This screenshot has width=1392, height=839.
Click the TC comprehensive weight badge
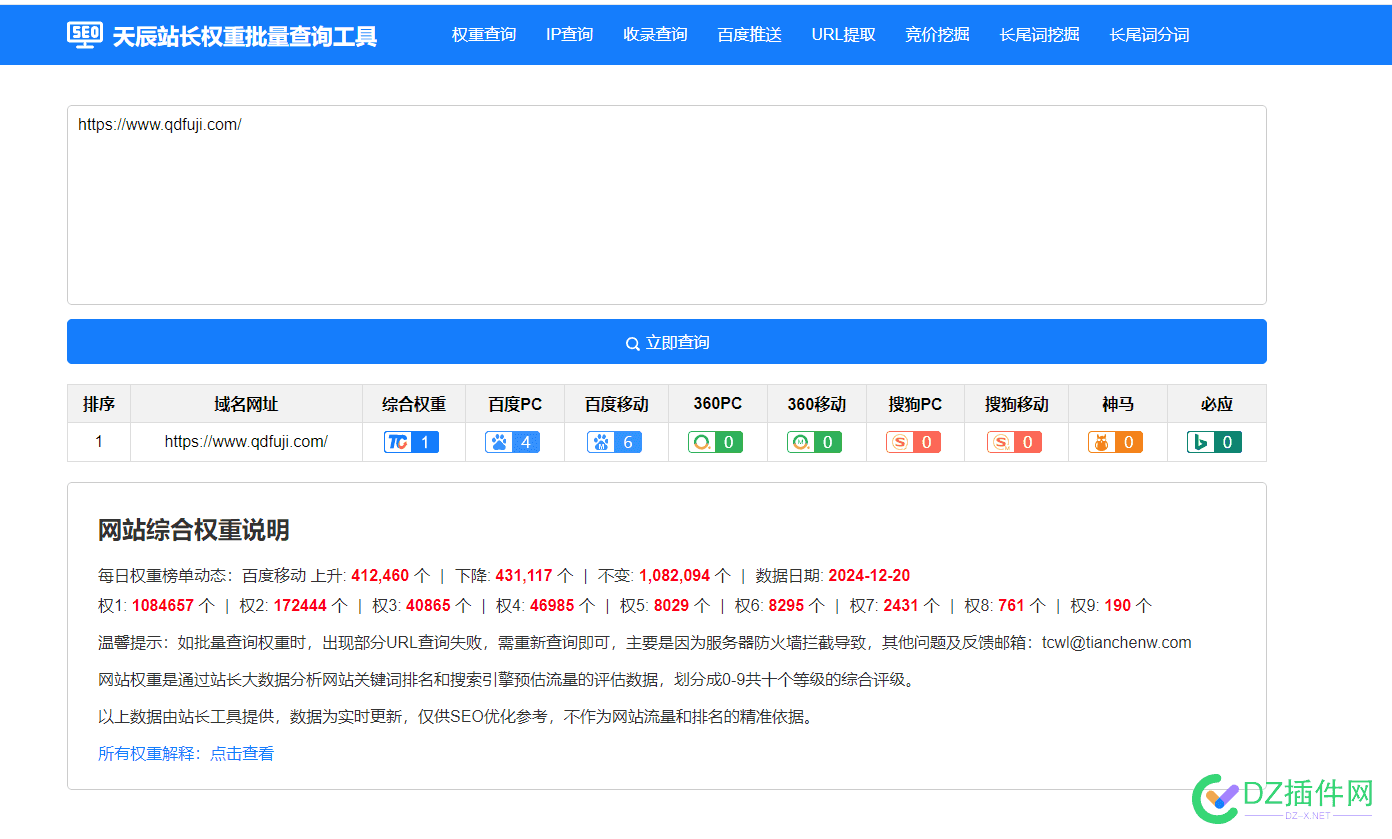click(412, 442)
